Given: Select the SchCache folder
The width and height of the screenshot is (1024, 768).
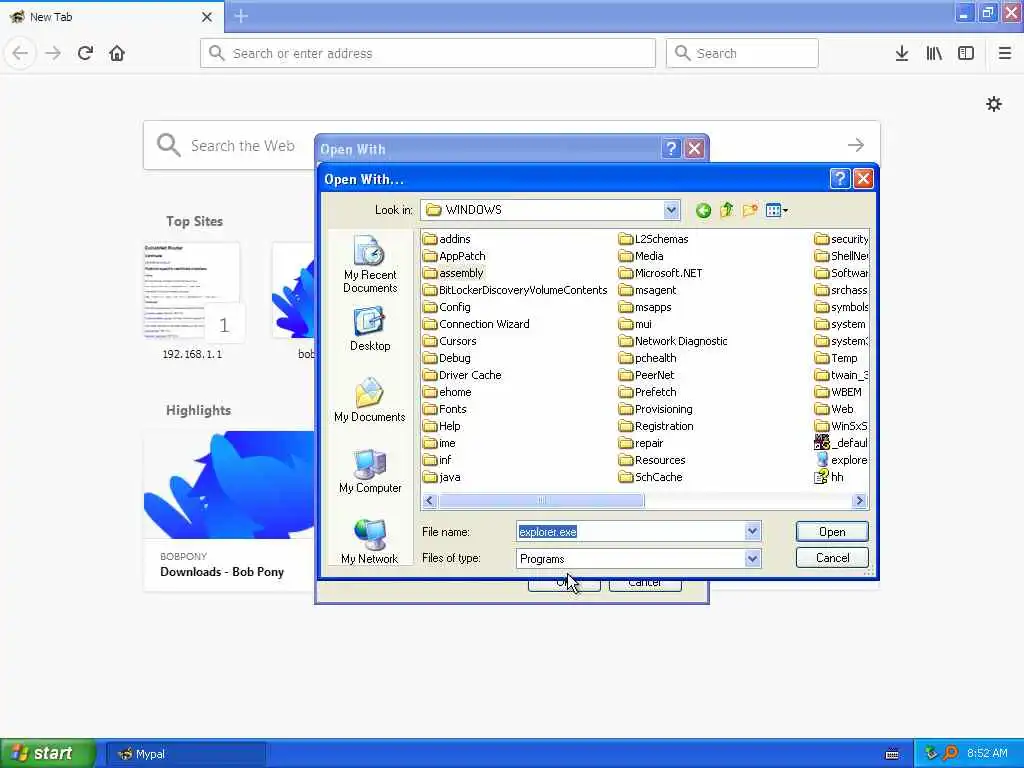Looking at the screenshot, I should 651,477.
